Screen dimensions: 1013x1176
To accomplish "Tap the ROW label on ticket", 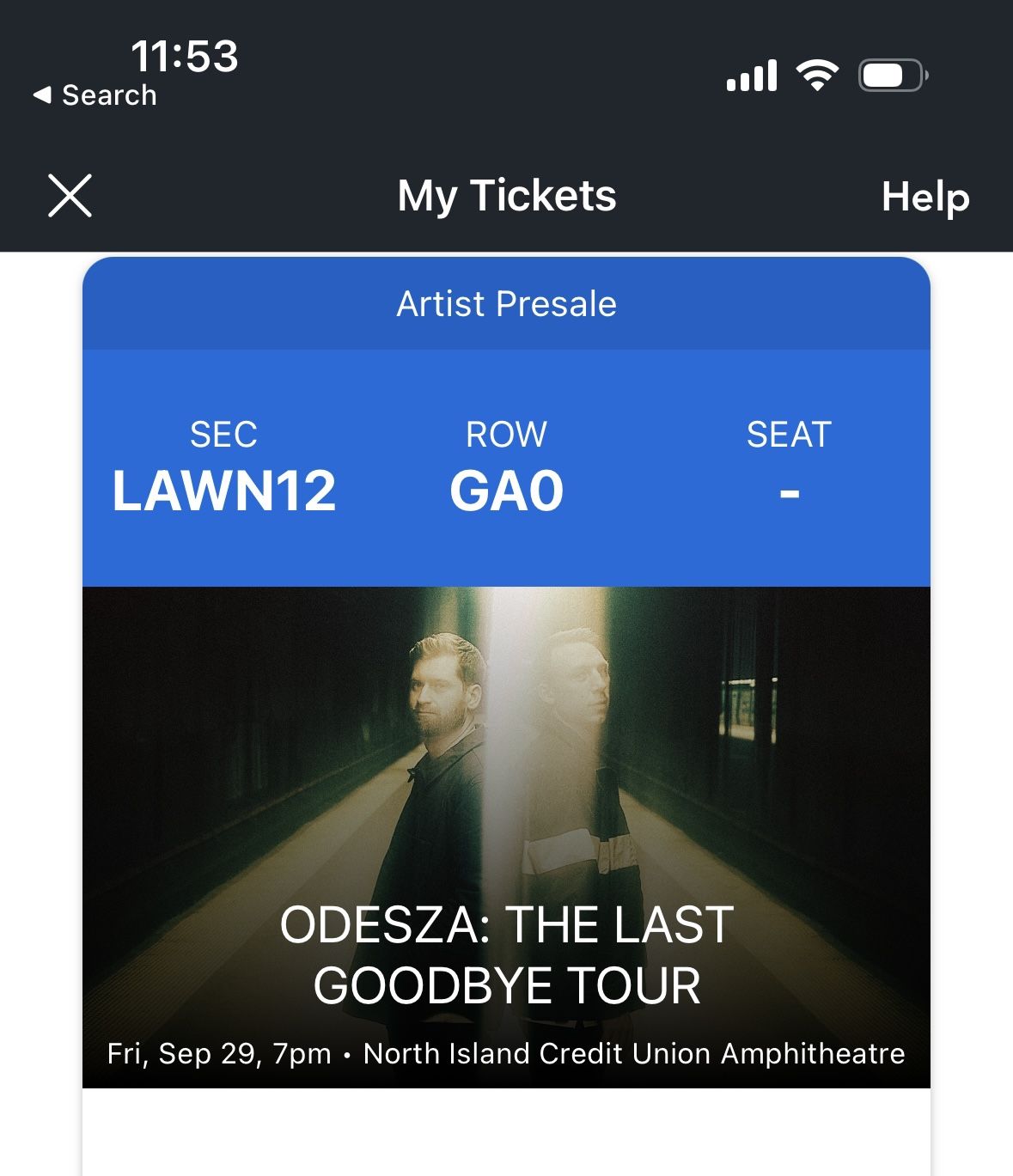I will point(506,435).
